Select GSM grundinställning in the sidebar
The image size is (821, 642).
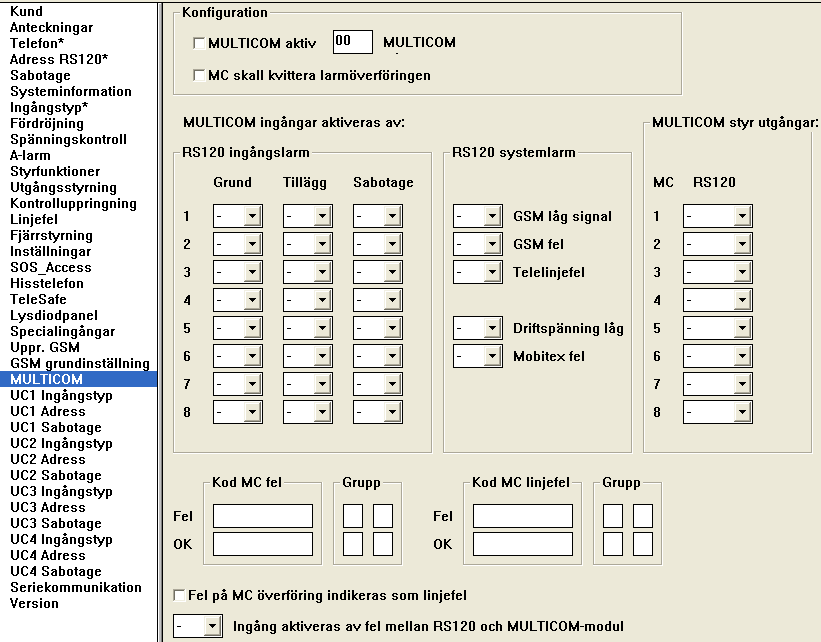click(x=80, y=363)
